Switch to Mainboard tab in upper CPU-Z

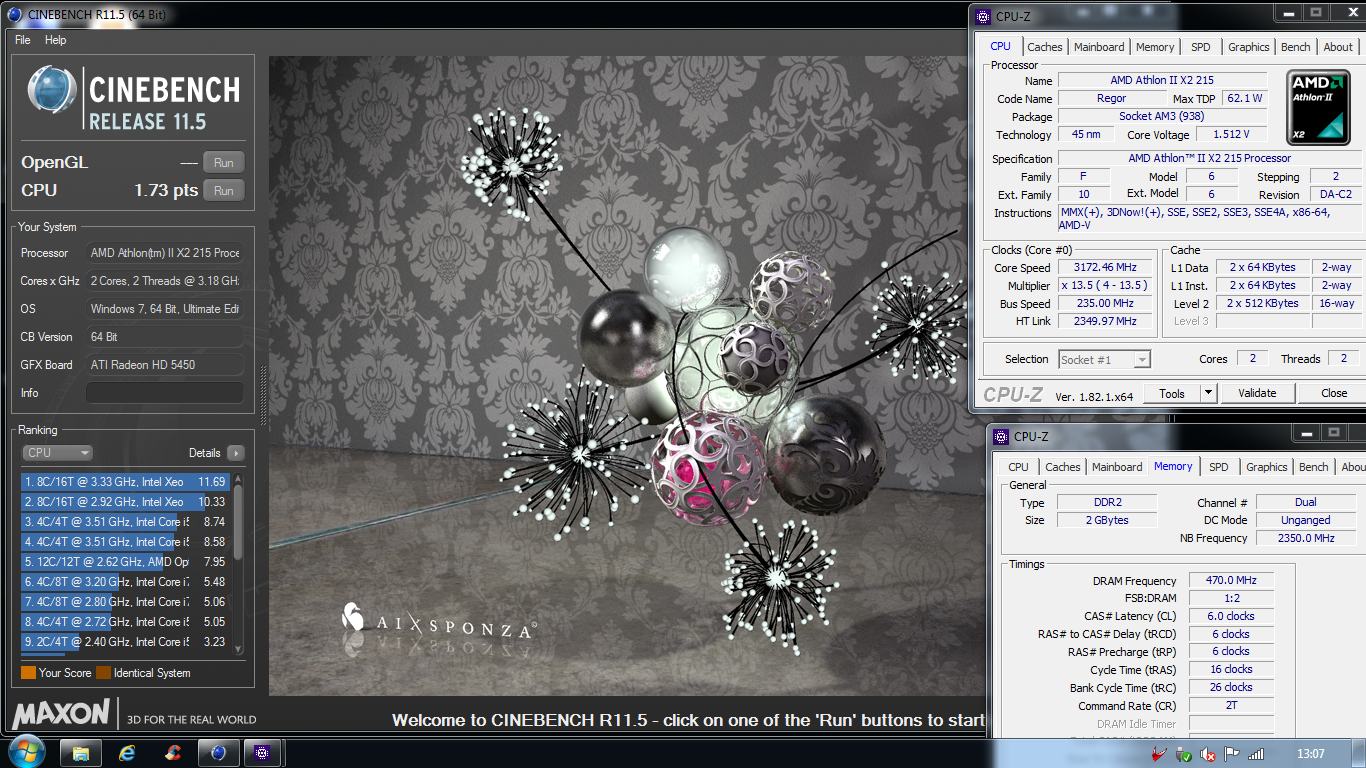pyautogui.click(x=1099, y=47)
